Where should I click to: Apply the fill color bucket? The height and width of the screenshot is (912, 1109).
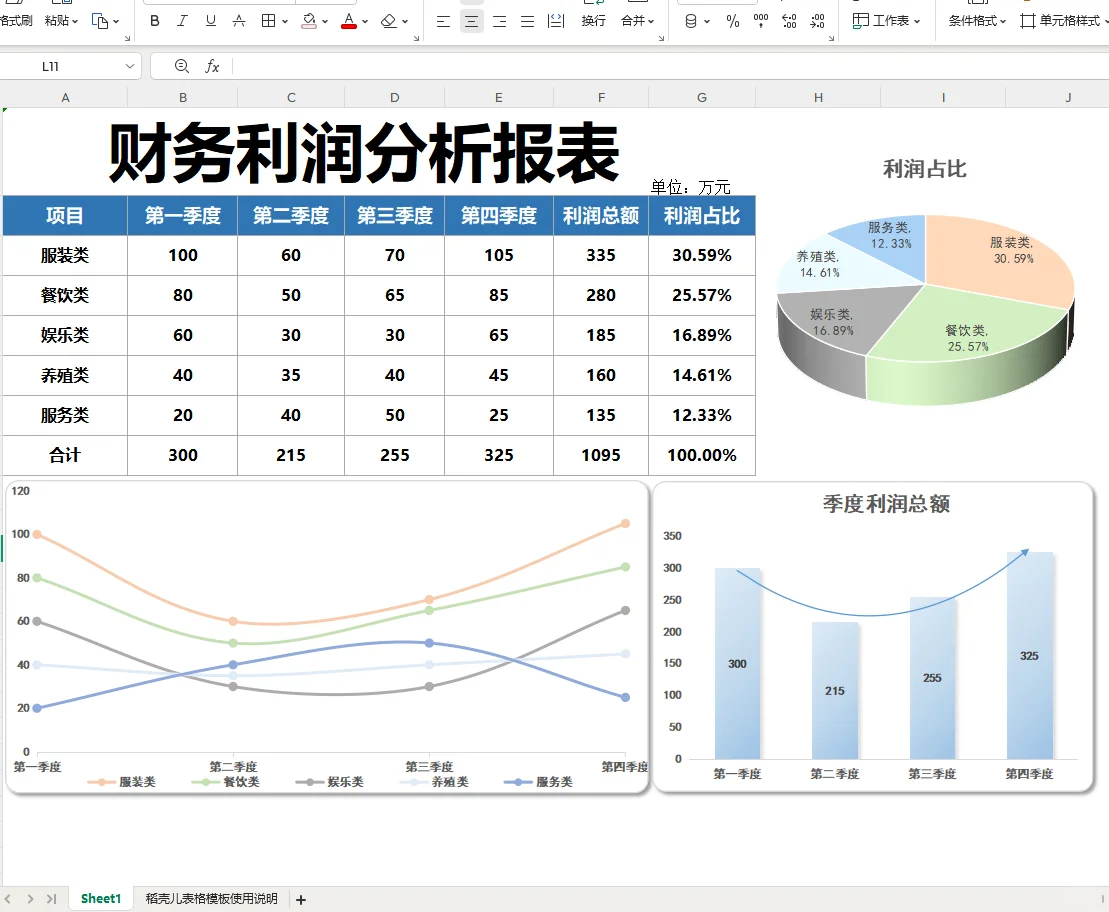pyautogui.click(x=309, y=21)
